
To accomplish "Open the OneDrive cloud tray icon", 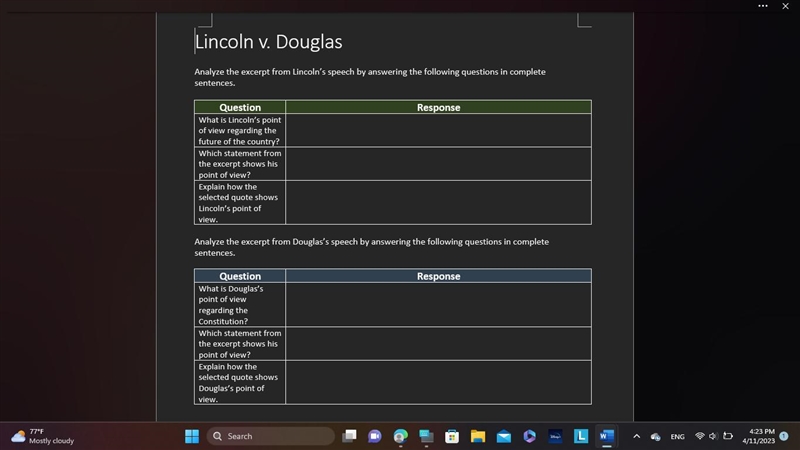I will pos(656,437).
